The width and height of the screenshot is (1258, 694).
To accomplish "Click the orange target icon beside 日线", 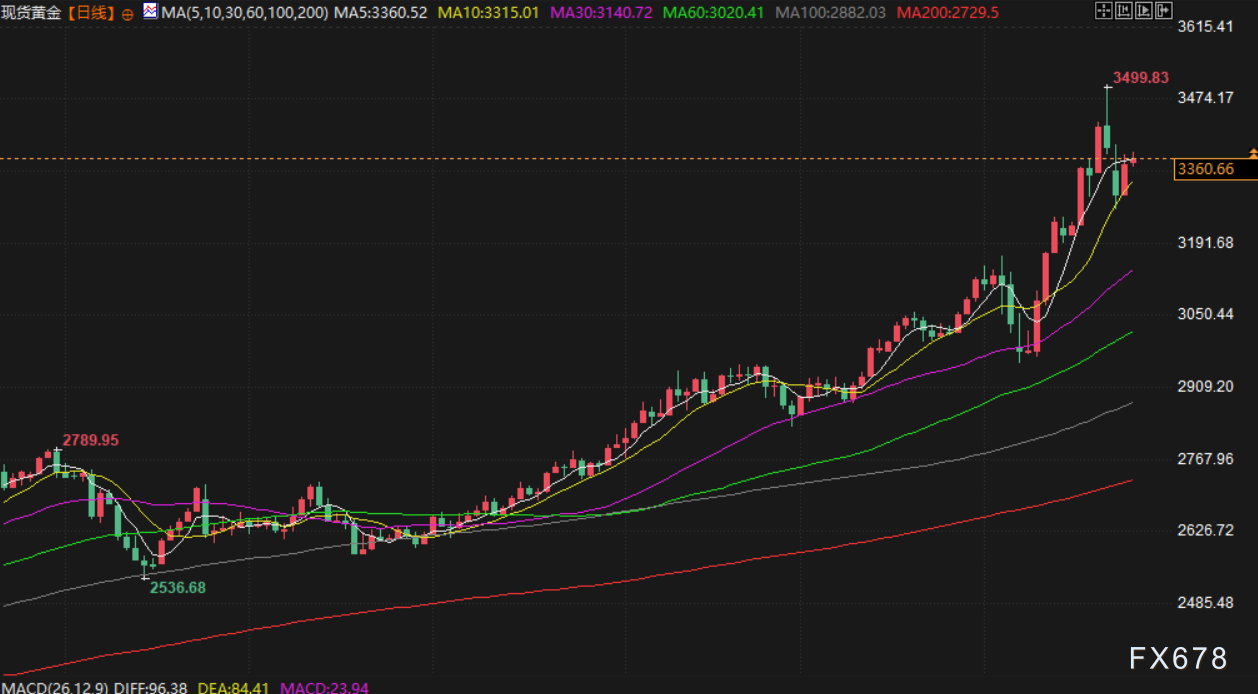I will pyautogui.click(x=127, y=14).
